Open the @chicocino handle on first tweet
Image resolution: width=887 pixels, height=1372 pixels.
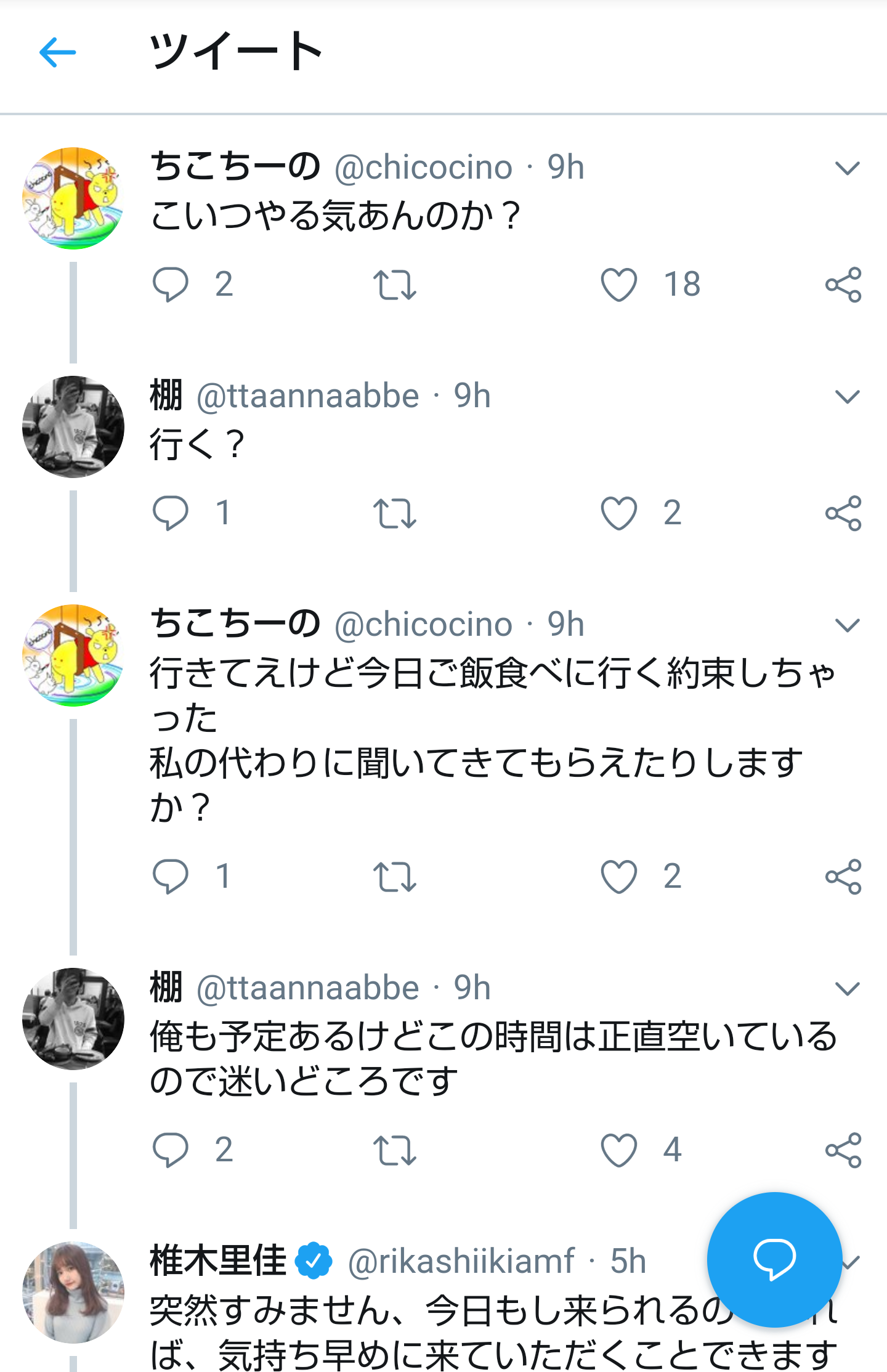click(423, 168)
